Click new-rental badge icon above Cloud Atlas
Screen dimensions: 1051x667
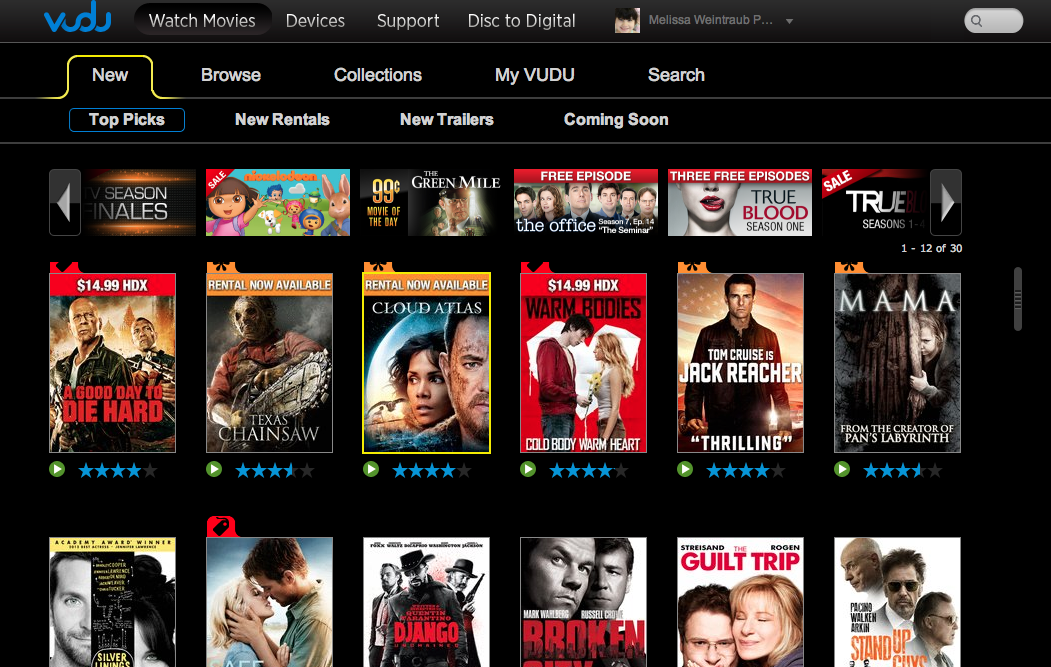coord(379,267)
